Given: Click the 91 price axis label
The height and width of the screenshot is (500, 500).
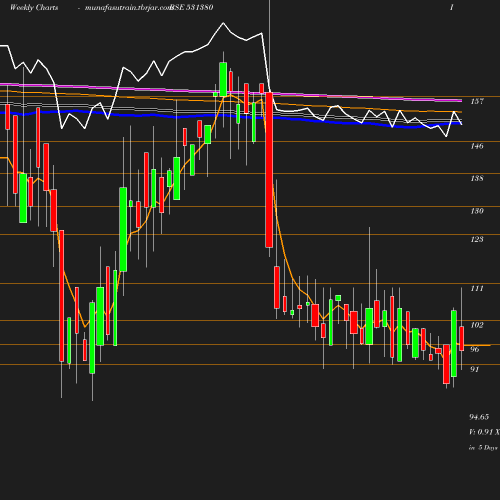Looking at the screenshot, I should [x=474, y=369].
